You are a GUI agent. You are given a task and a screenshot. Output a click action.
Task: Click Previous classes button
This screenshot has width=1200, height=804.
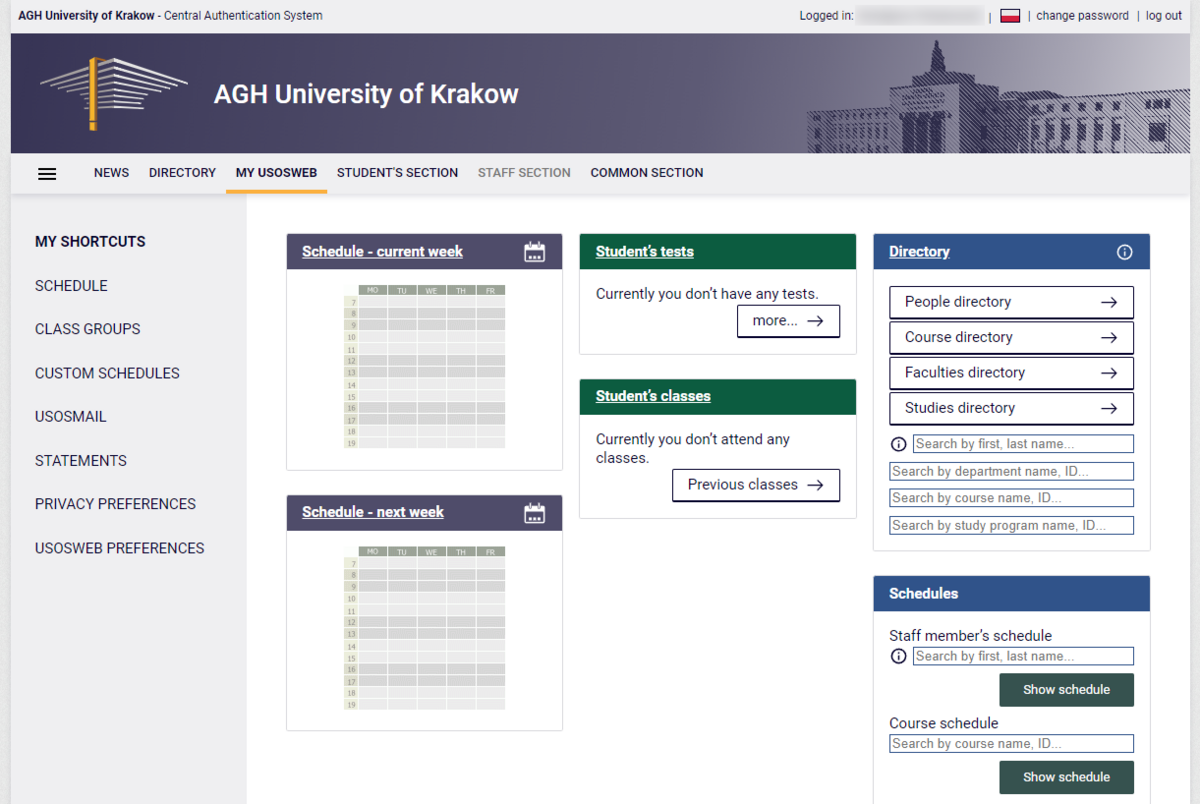[x=755, y=485]
